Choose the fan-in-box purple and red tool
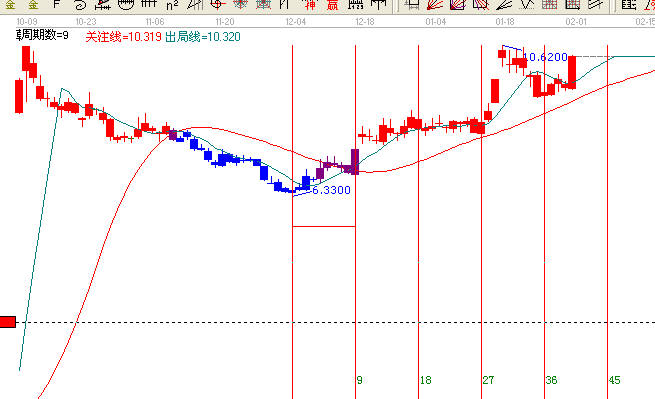 click(458, 5)
